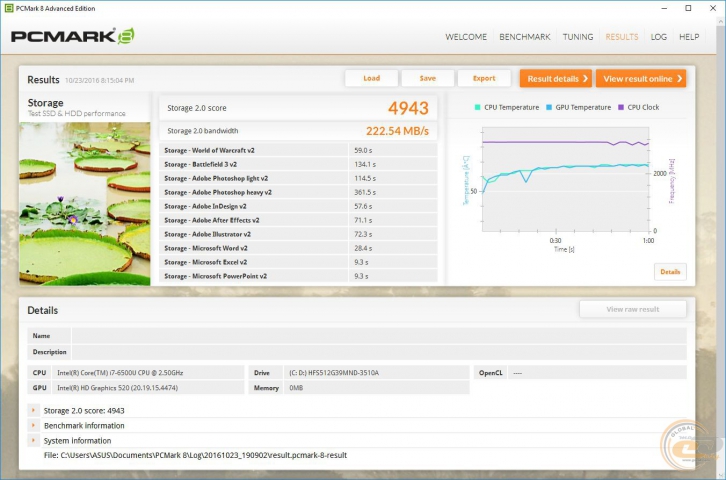Click the water lily storage thumbnail

pos(85,204)
